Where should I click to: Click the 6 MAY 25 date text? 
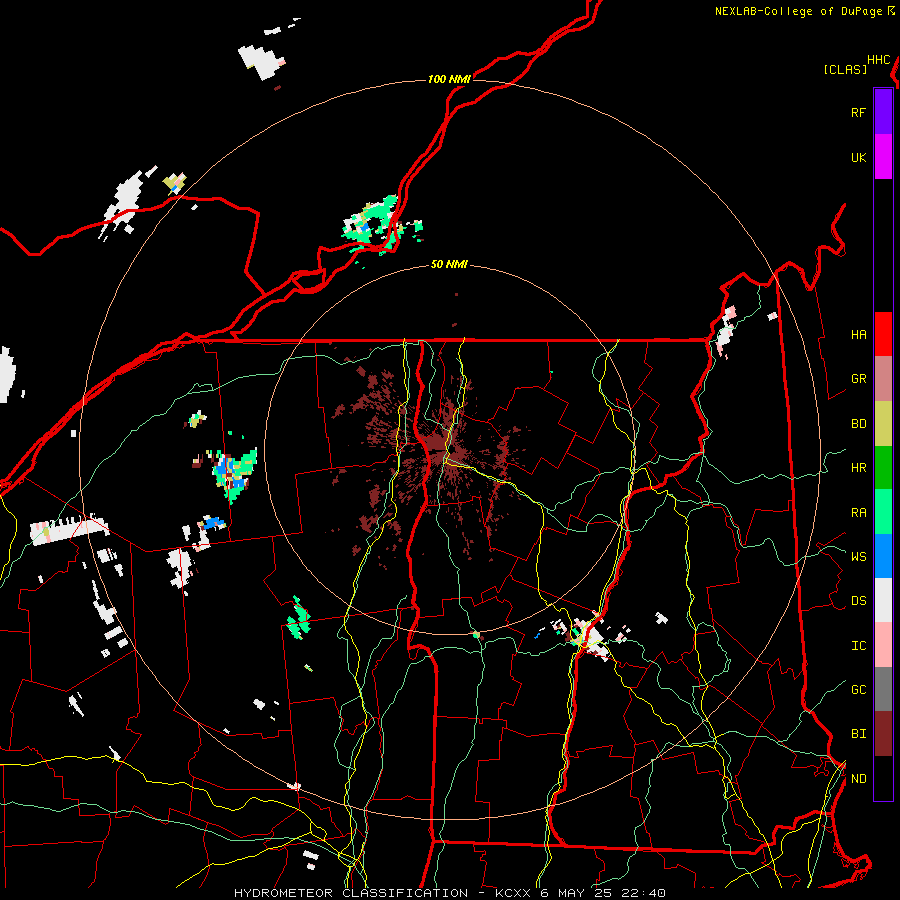pos(581,893)
